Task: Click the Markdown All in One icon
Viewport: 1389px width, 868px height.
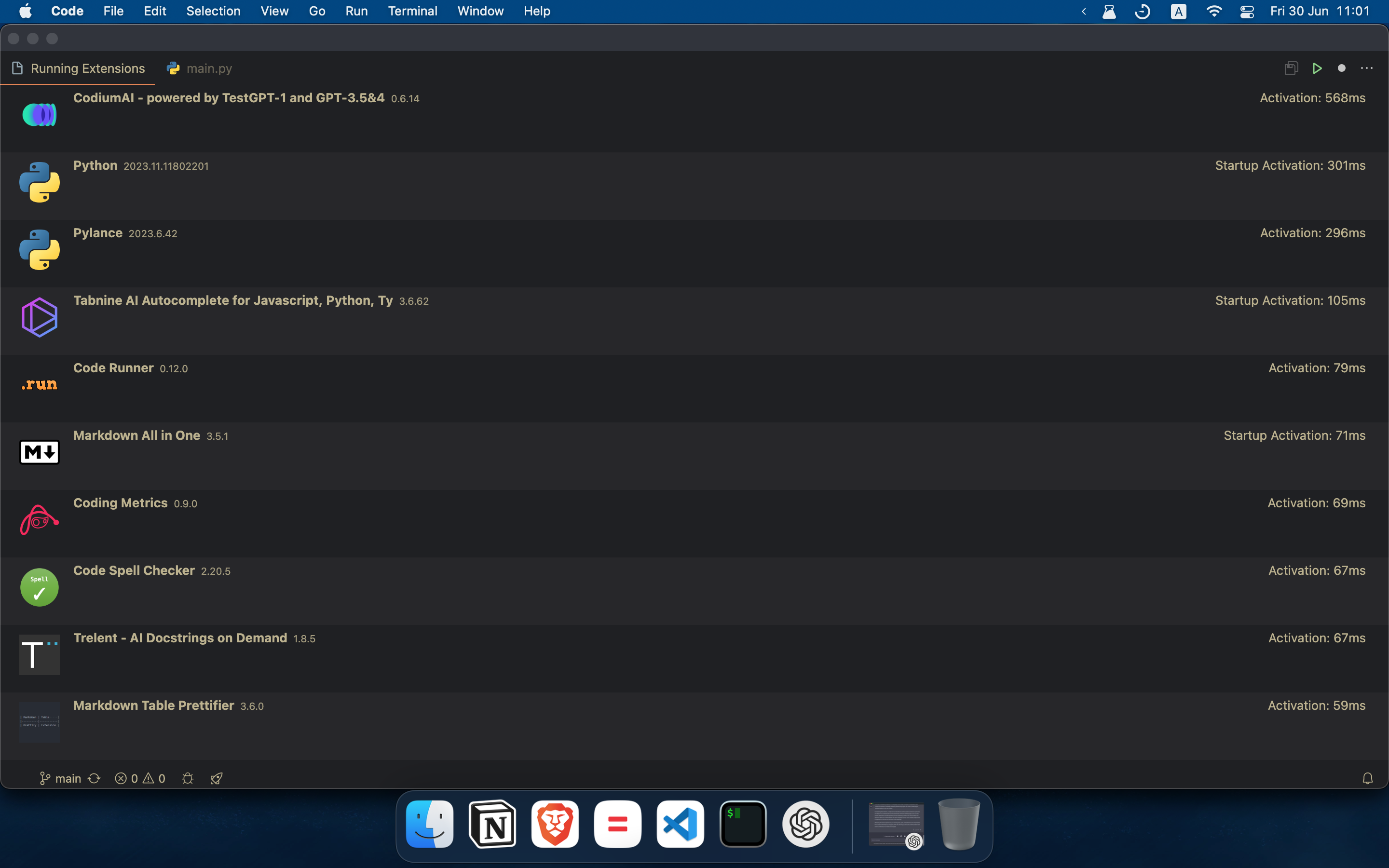Action: (x=39, y=452)
